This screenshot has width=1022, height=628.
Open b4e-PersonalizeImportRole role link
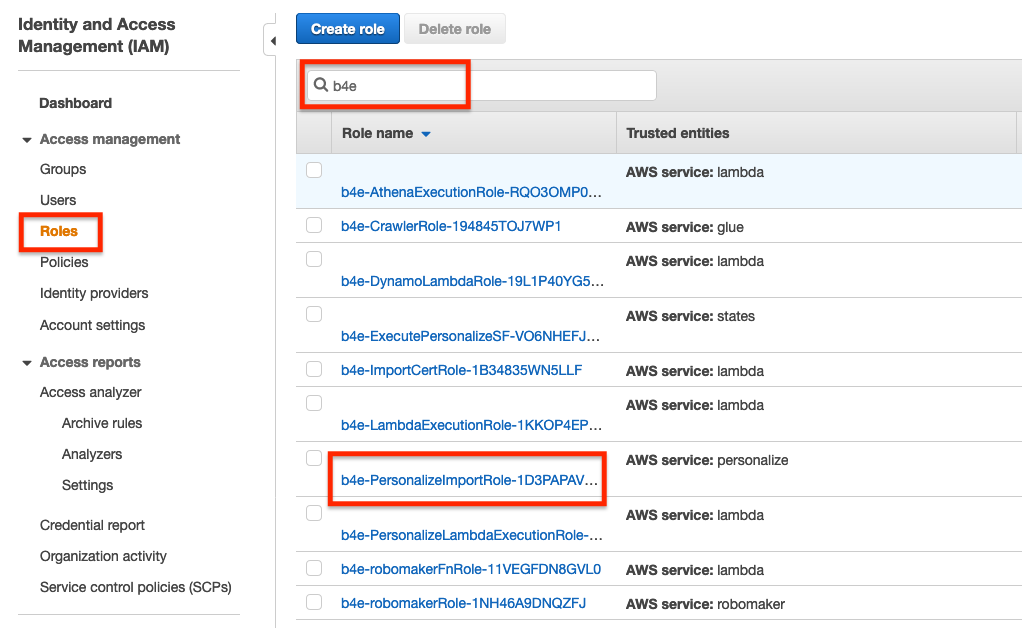point(469,480)
